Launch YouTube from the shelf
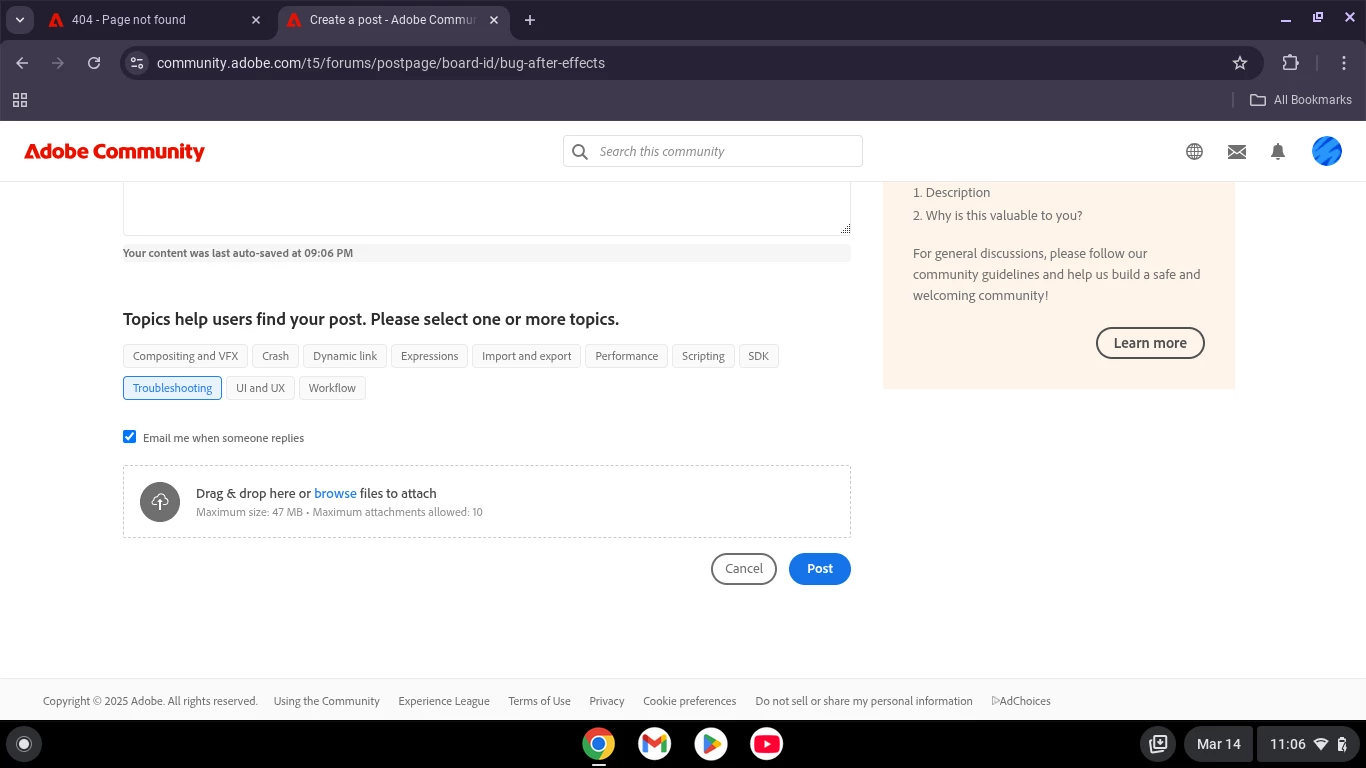Viewport: 1366px width, 768px height. [767, 744]
